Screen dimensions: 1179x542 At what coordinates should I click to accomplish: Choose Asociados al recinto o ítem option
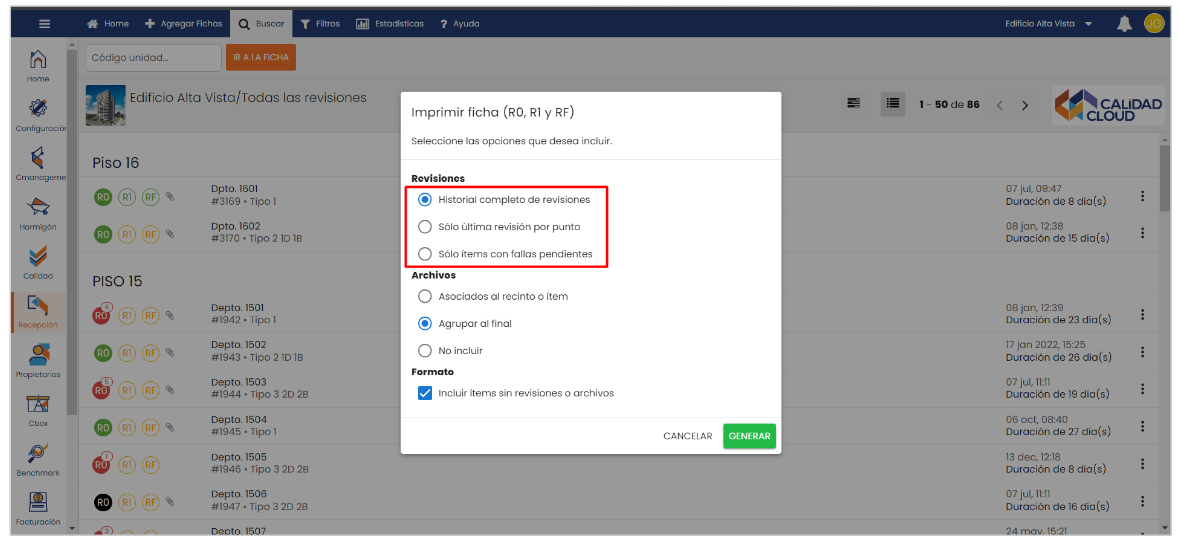(x=425, y=296)
